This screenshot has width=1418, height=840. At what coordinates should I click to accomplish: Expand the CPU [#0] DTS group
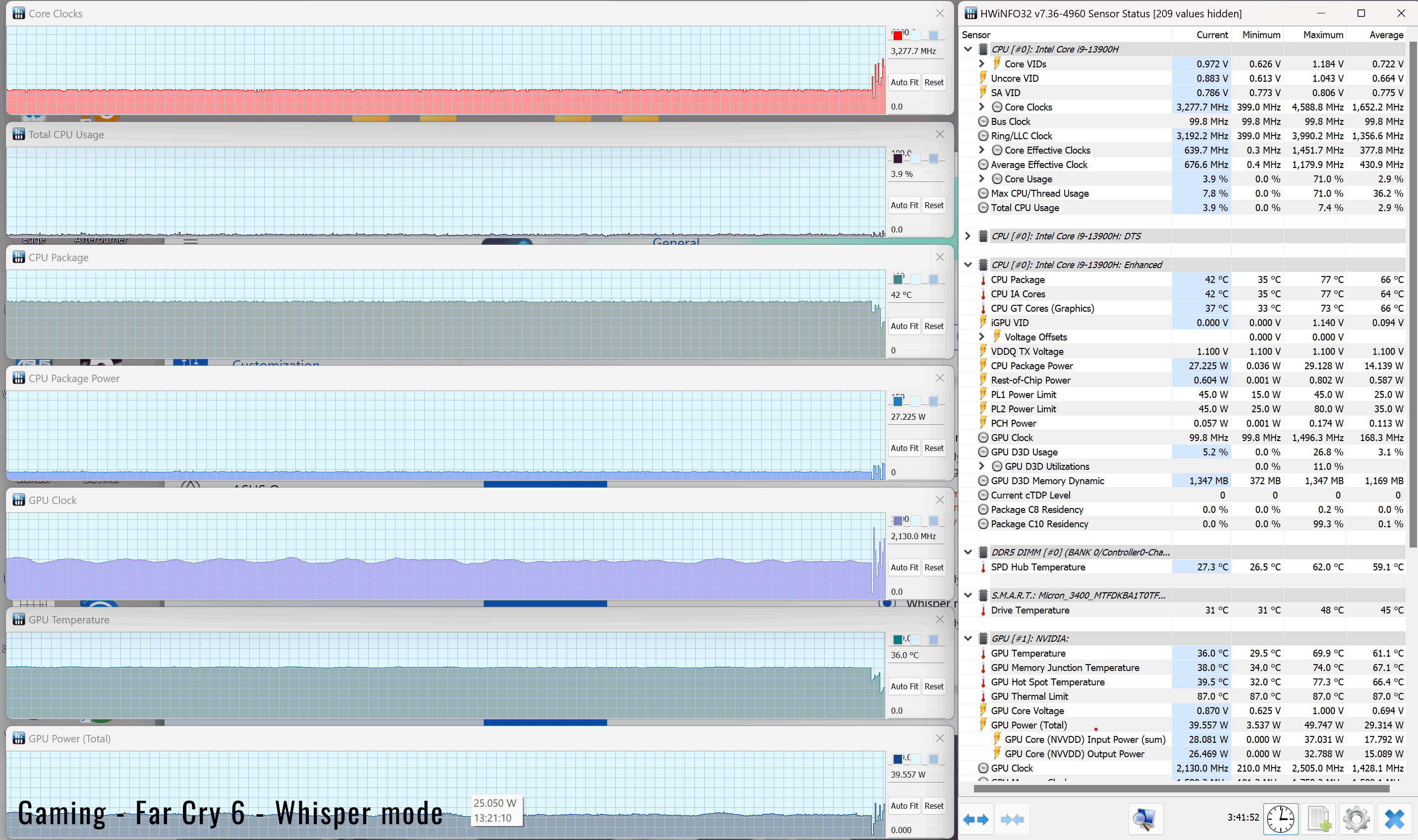pyautogui.click(x=968, y=236)
